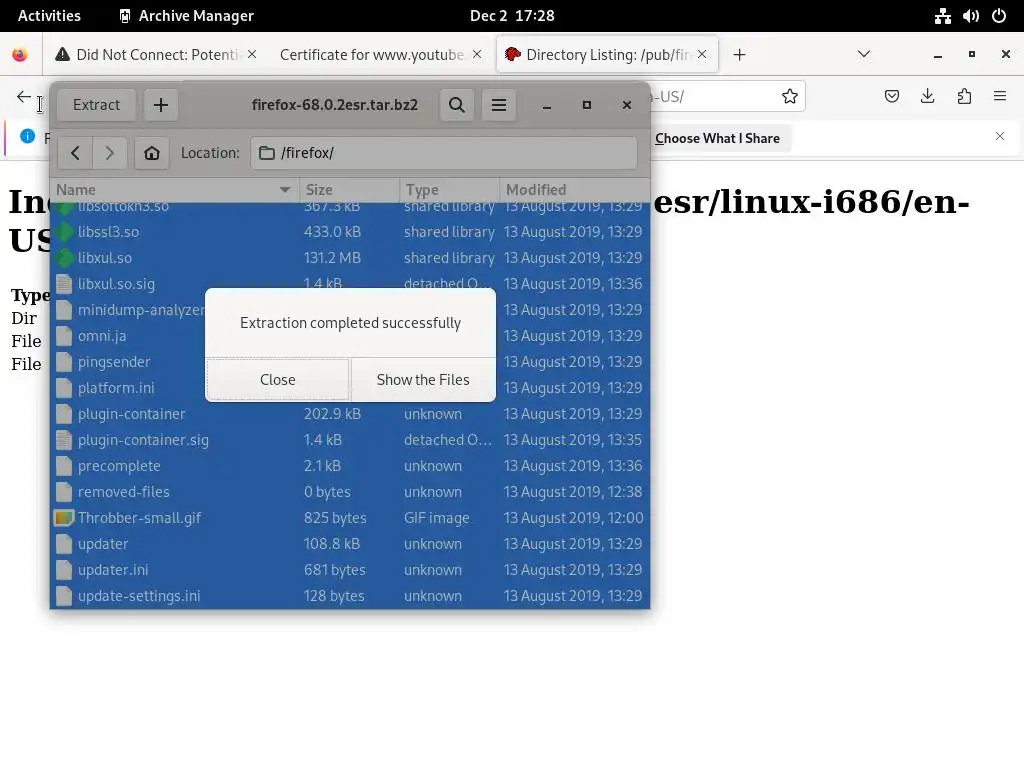Click the info icon in notification bar

pos(27,136)
